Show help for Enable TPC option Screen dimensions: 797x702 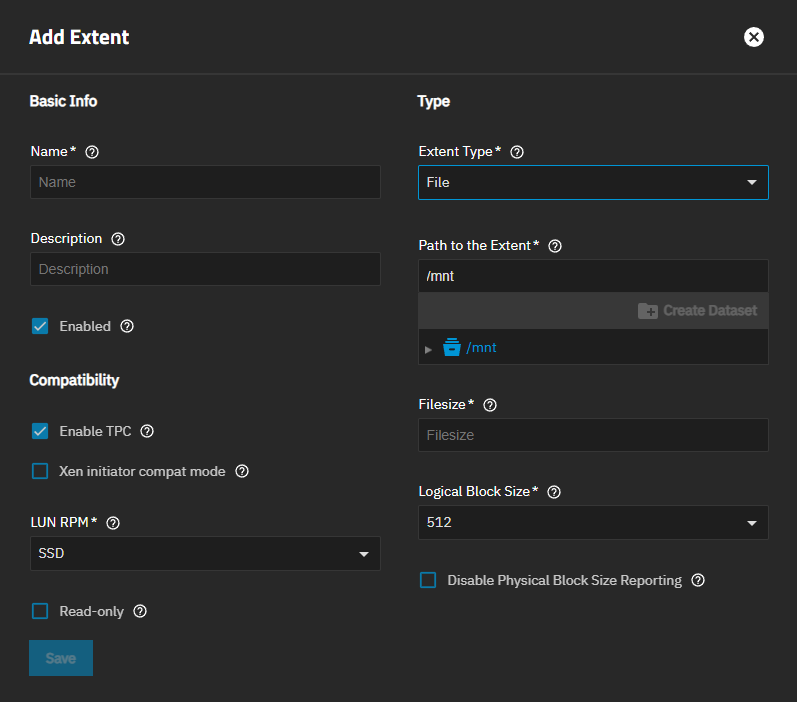pyautogui.click(x=147, y=431)
